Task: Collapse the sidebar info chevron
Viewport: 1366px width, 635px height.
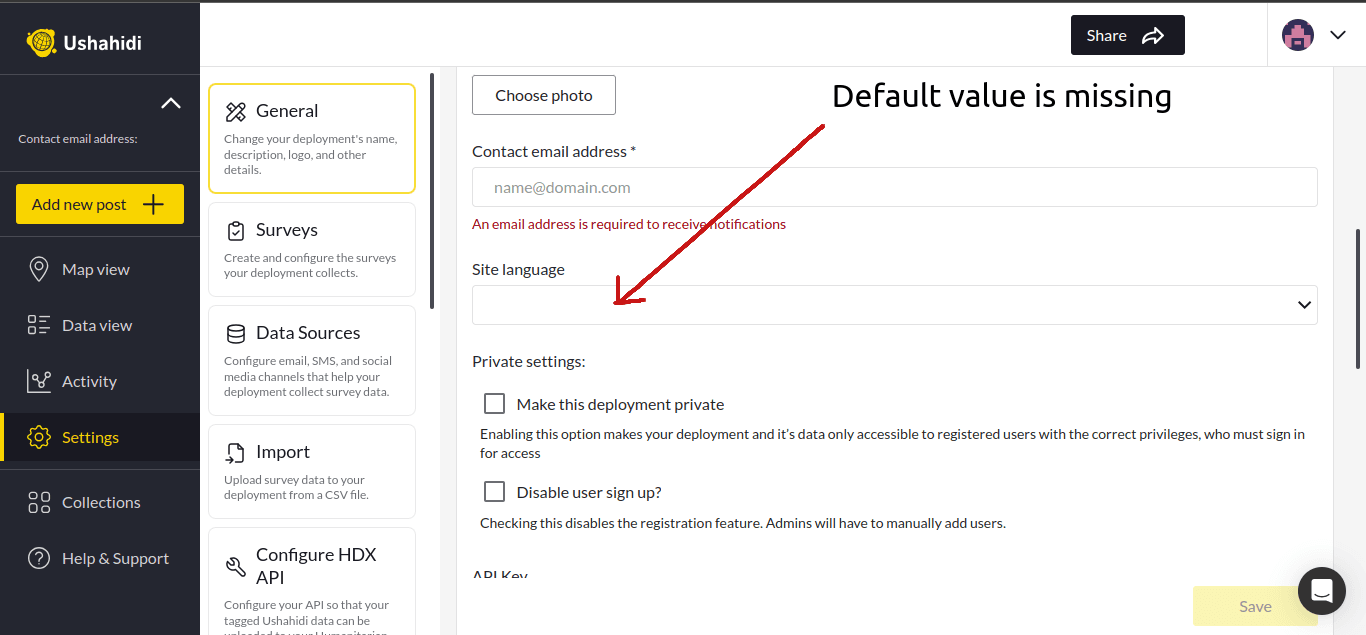Action: coord(171,103)
